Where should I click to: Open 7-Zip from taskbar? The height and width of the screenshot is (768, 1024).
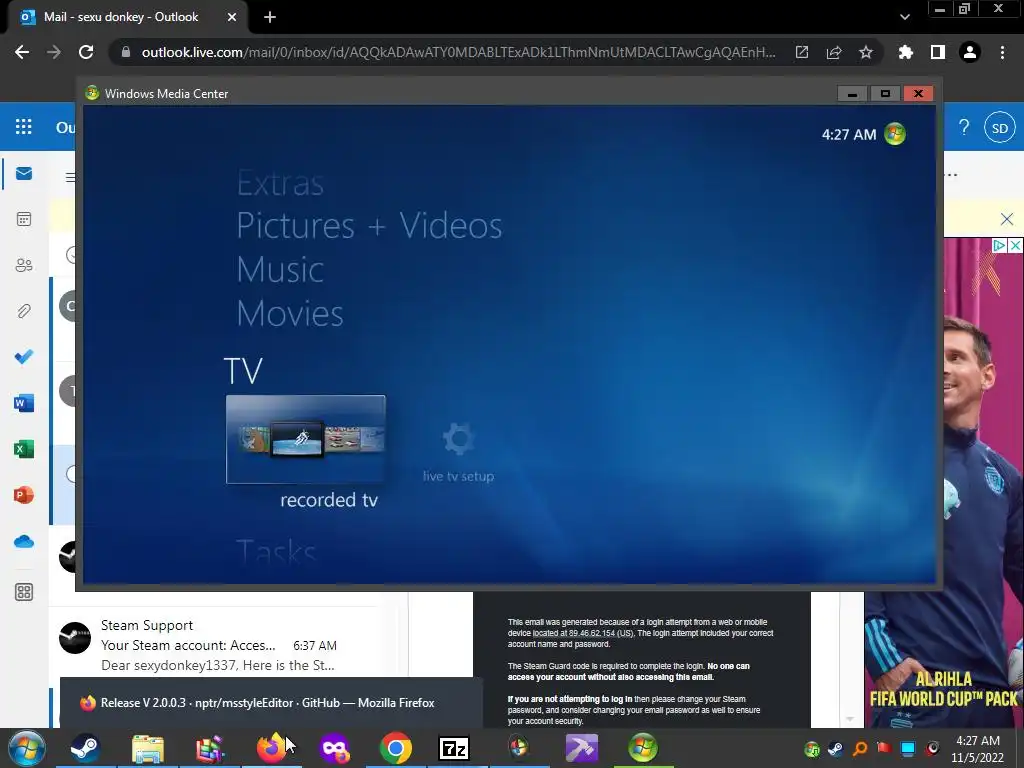point(454,748)
